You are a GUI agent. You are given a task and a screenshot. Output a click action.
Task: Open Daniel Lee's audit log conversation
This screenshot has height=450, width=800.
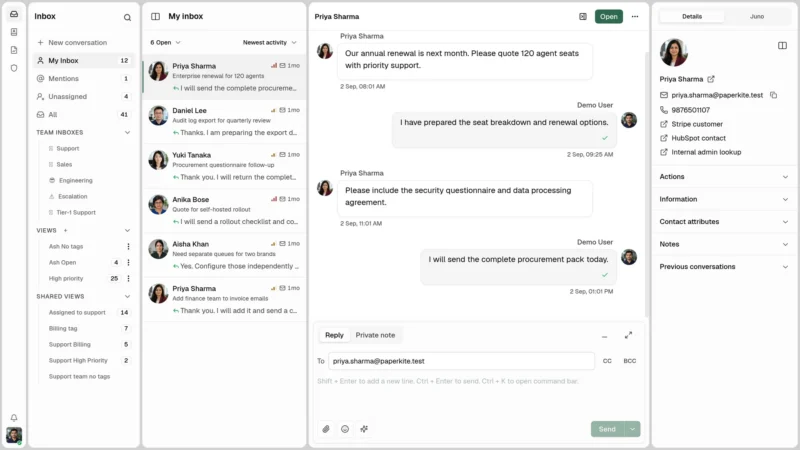click(224, 121)
